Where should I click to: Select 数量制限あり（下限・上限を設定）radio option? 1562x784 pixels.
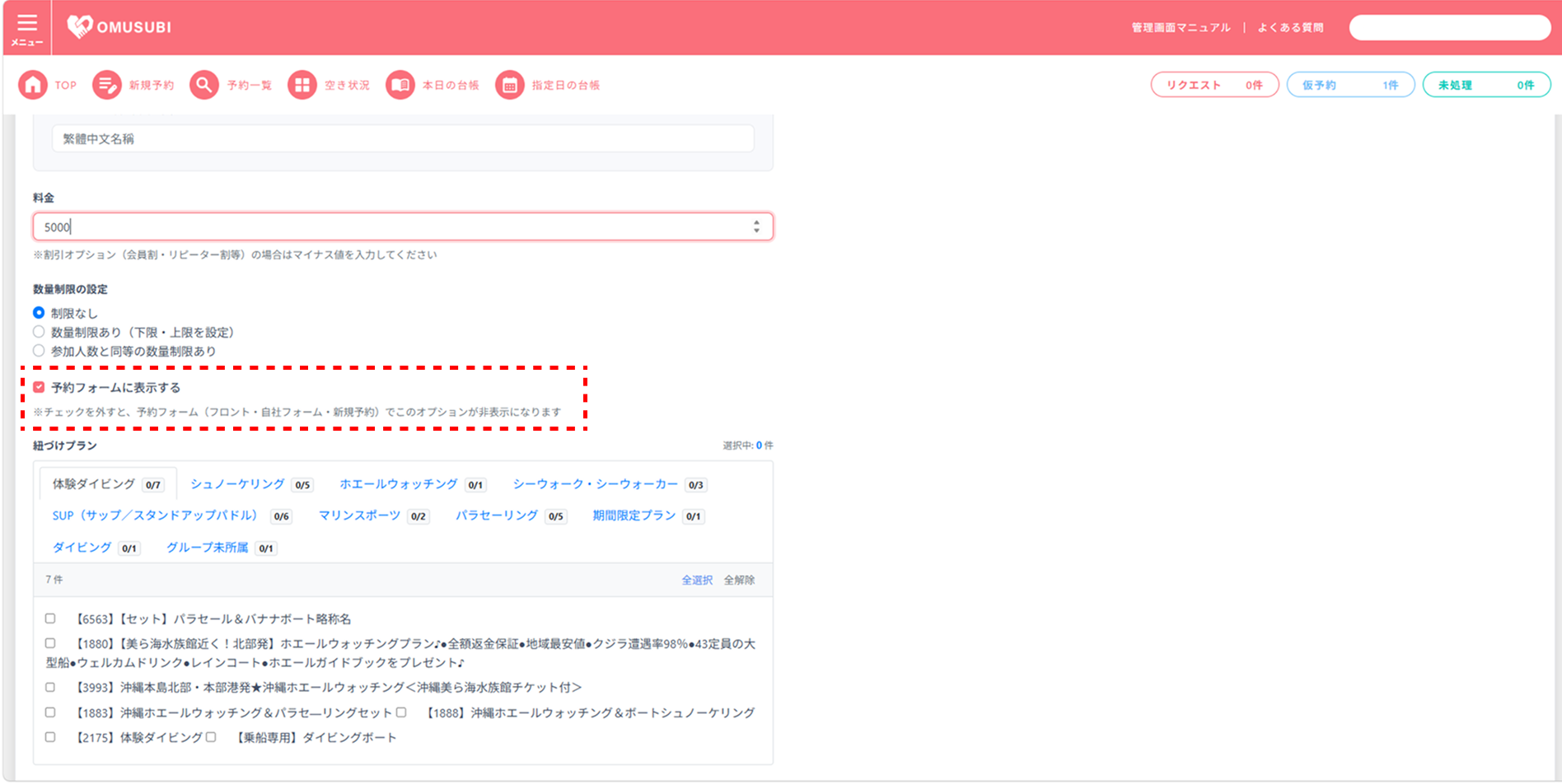click(x=39, y=332)
